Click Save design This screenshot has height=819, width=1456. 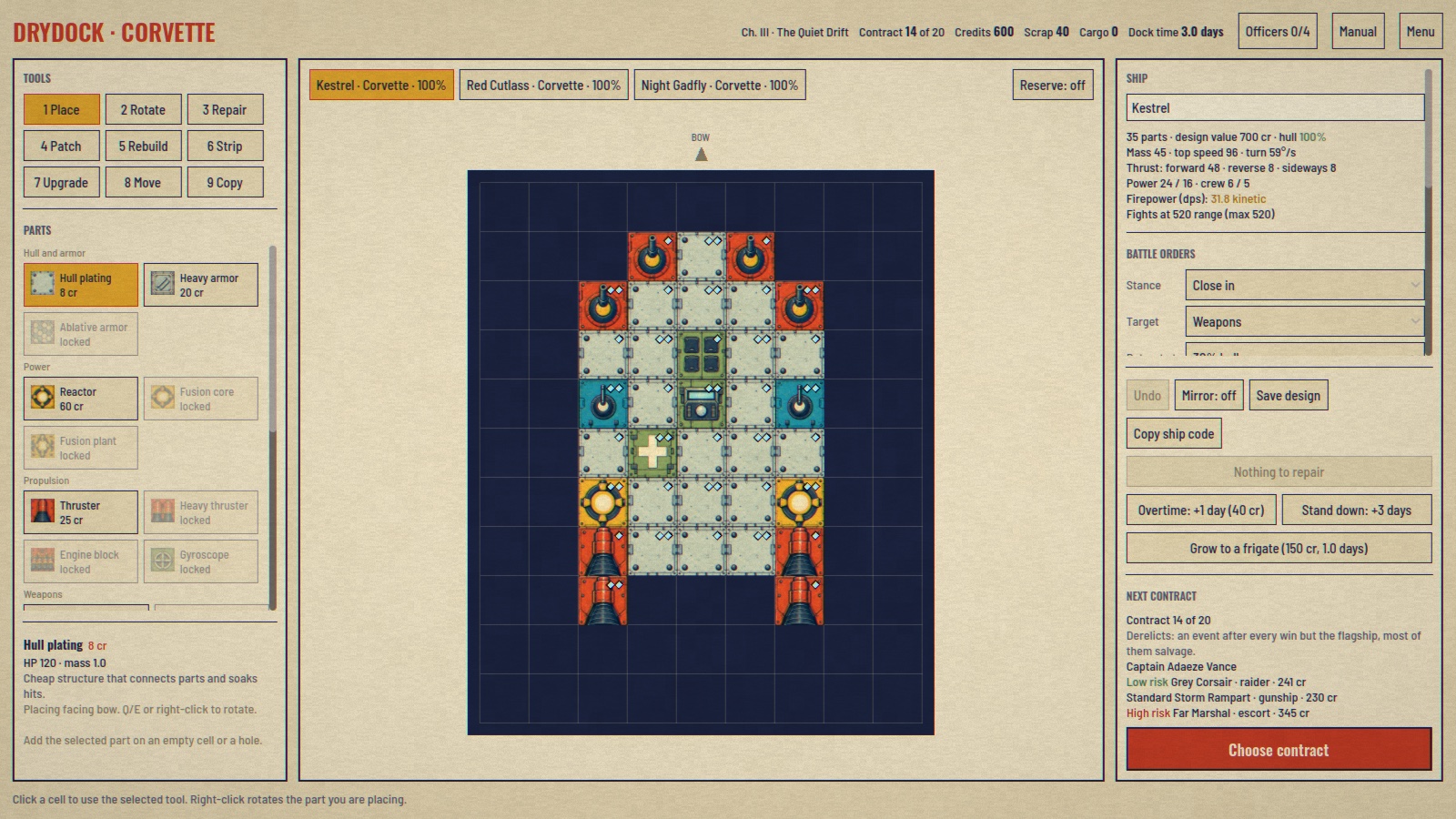click(x=1288, y=395)
